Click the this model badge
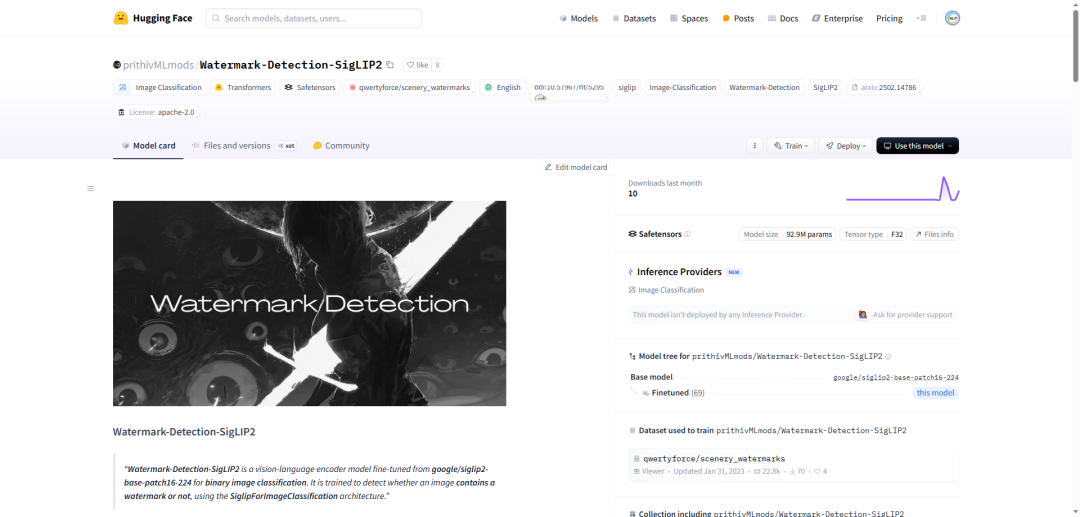The width and height of the screenshot is (1080, 517). coord(936,393)
